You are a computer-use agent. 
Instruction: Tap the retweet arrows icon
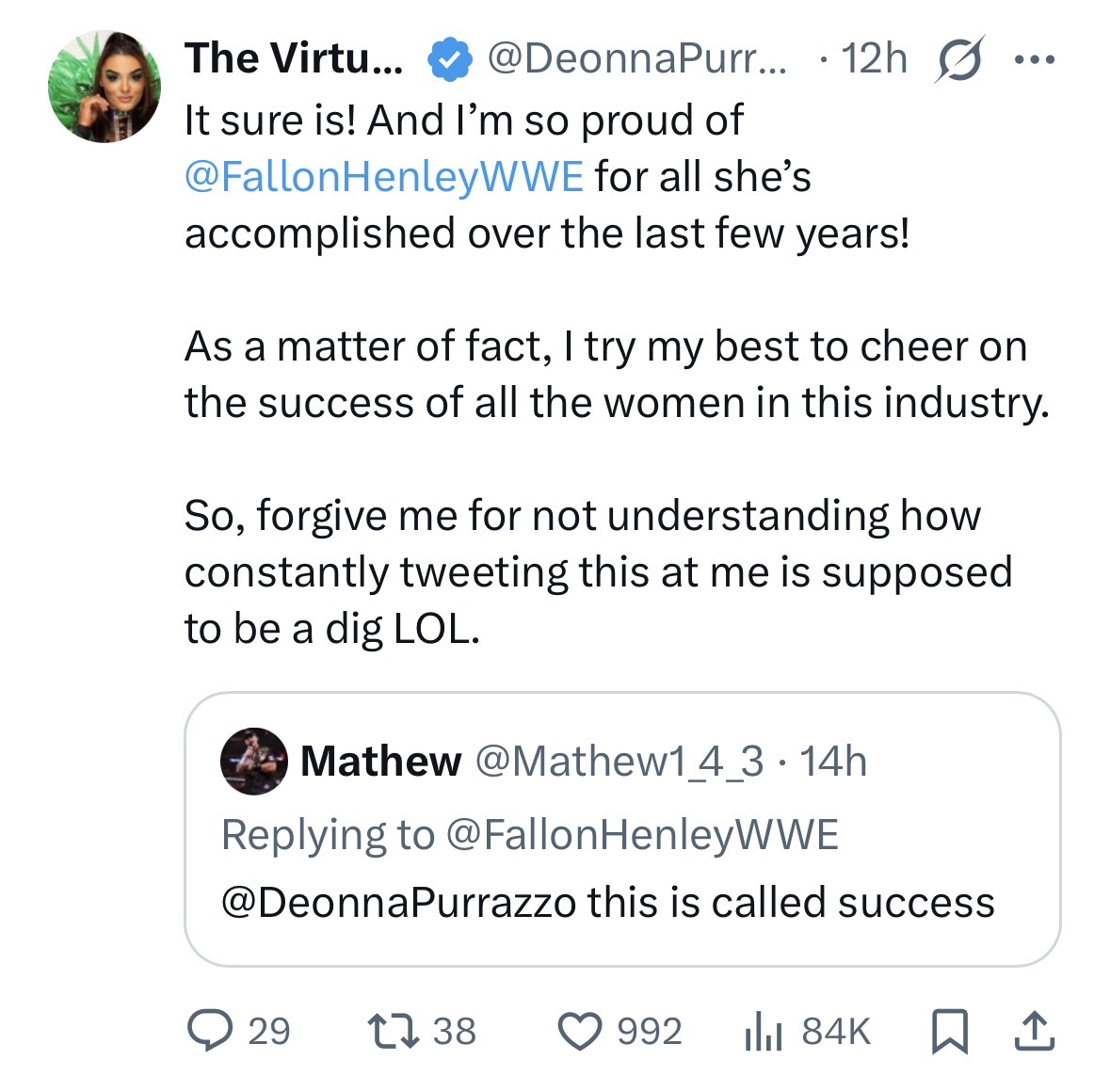(393, 1031)
